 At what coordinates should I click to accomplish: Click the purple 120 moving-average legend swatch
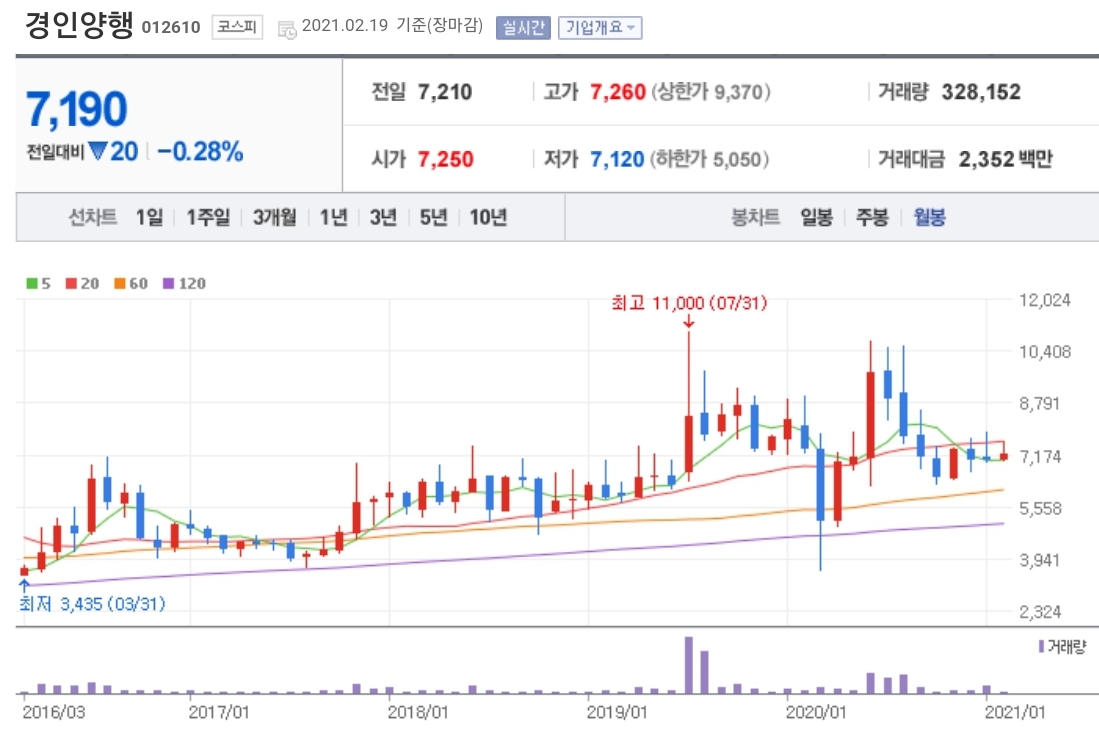coord(168,283)
